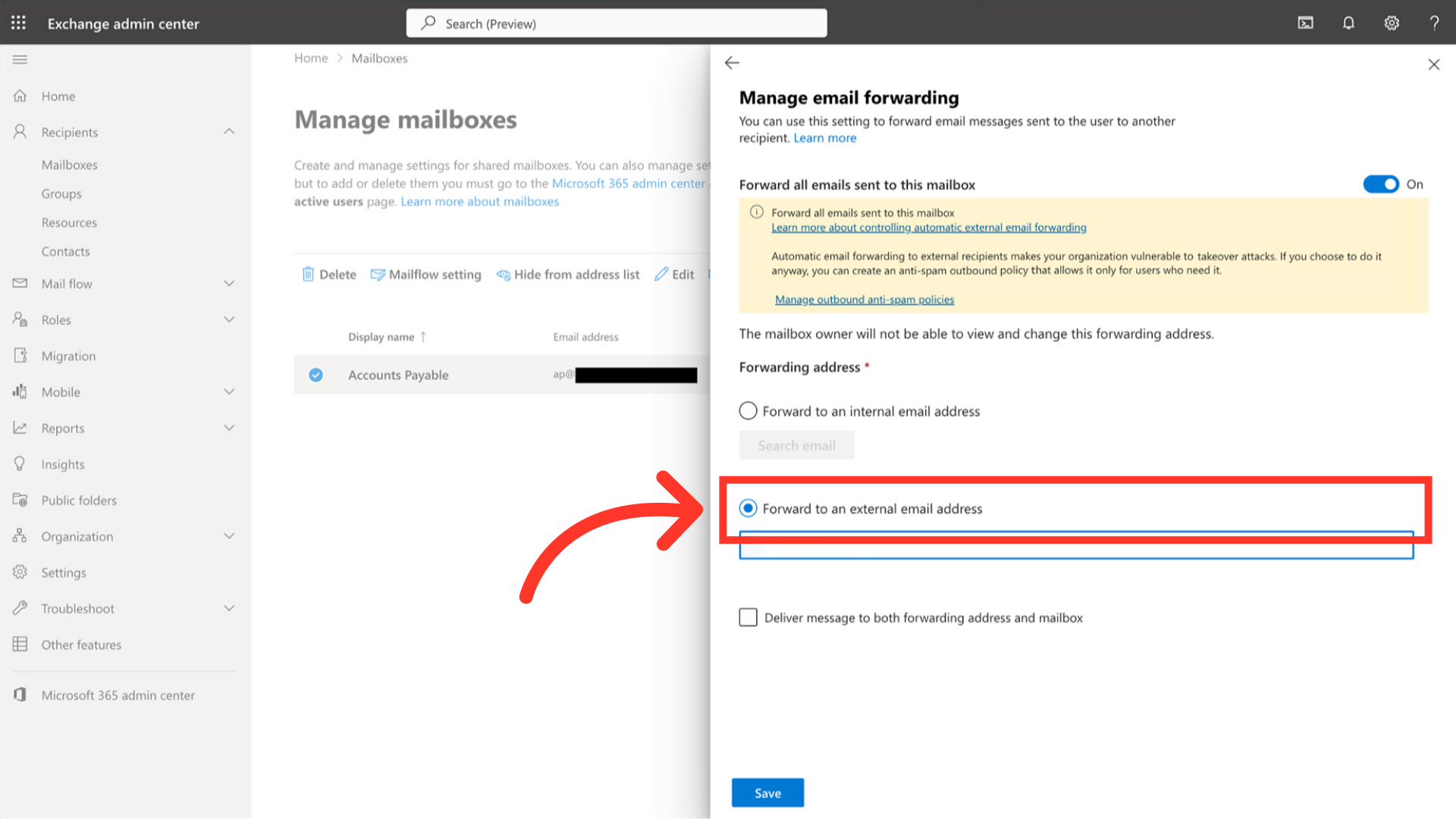The height and width of the screenshot is (819, 1456).
Task: Select Forward to an internal email address
Action: pyautogui.click(x=748, y=411)
